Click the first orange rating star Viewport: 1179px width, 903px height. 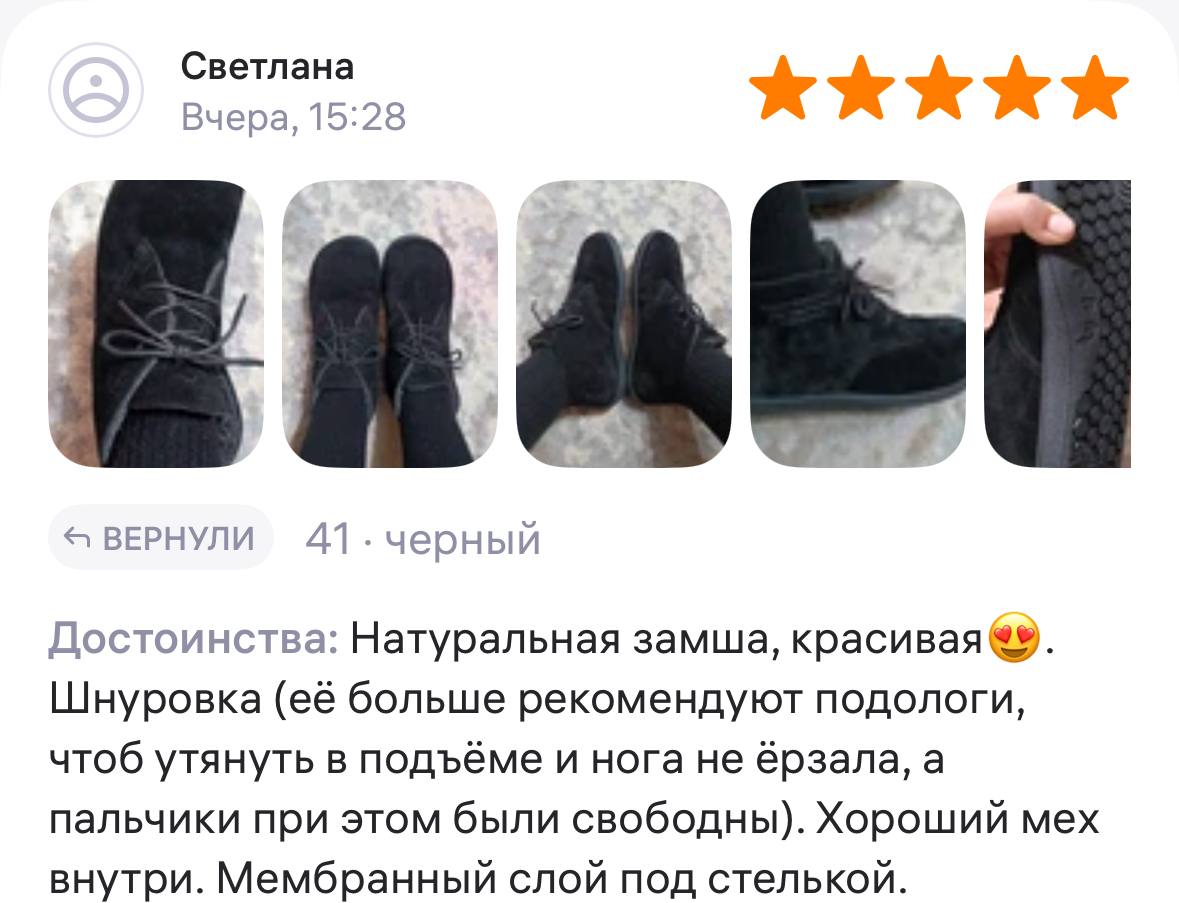pos(783,87)
